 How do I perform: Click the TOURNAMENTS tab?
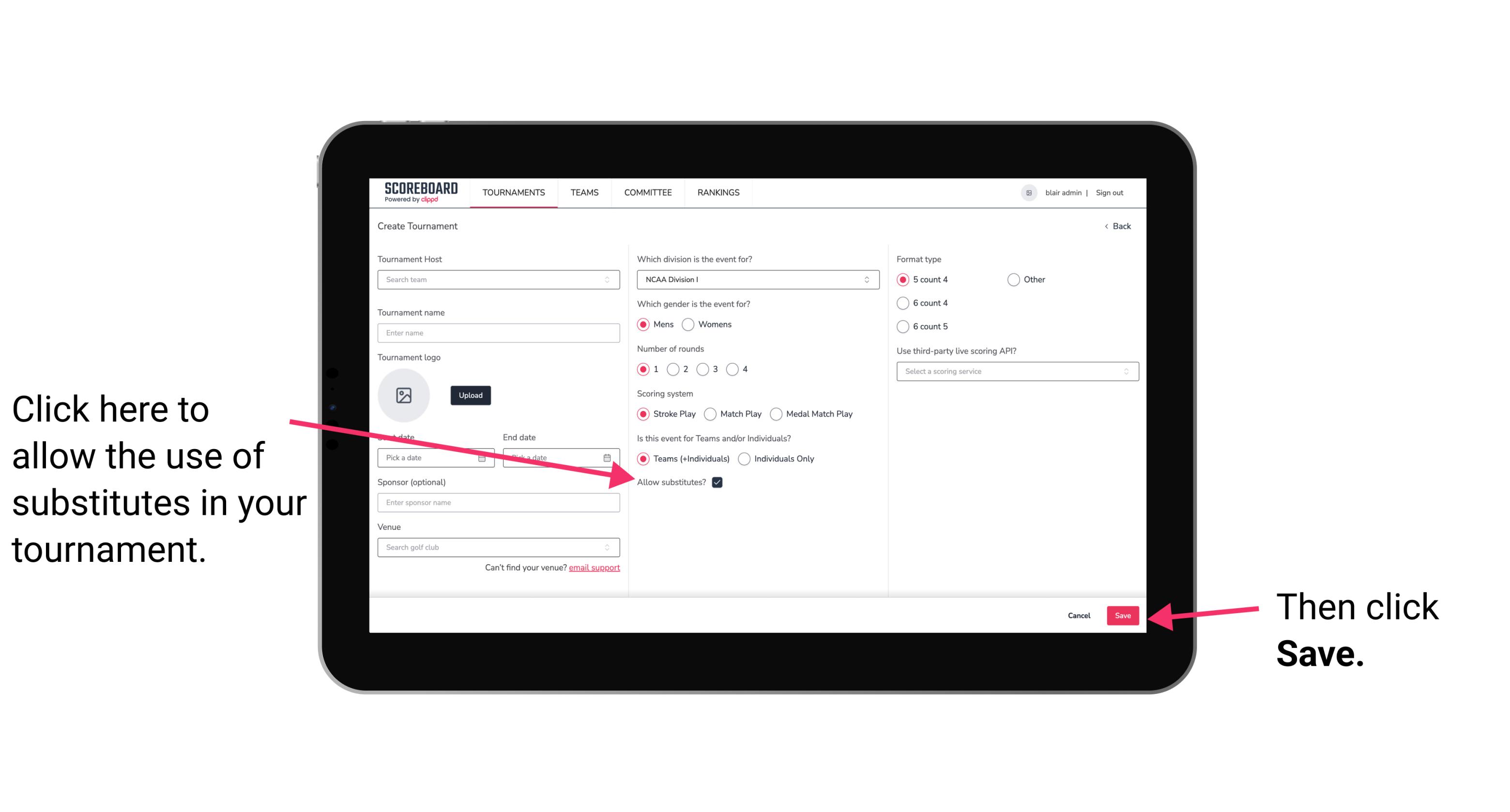513,192
